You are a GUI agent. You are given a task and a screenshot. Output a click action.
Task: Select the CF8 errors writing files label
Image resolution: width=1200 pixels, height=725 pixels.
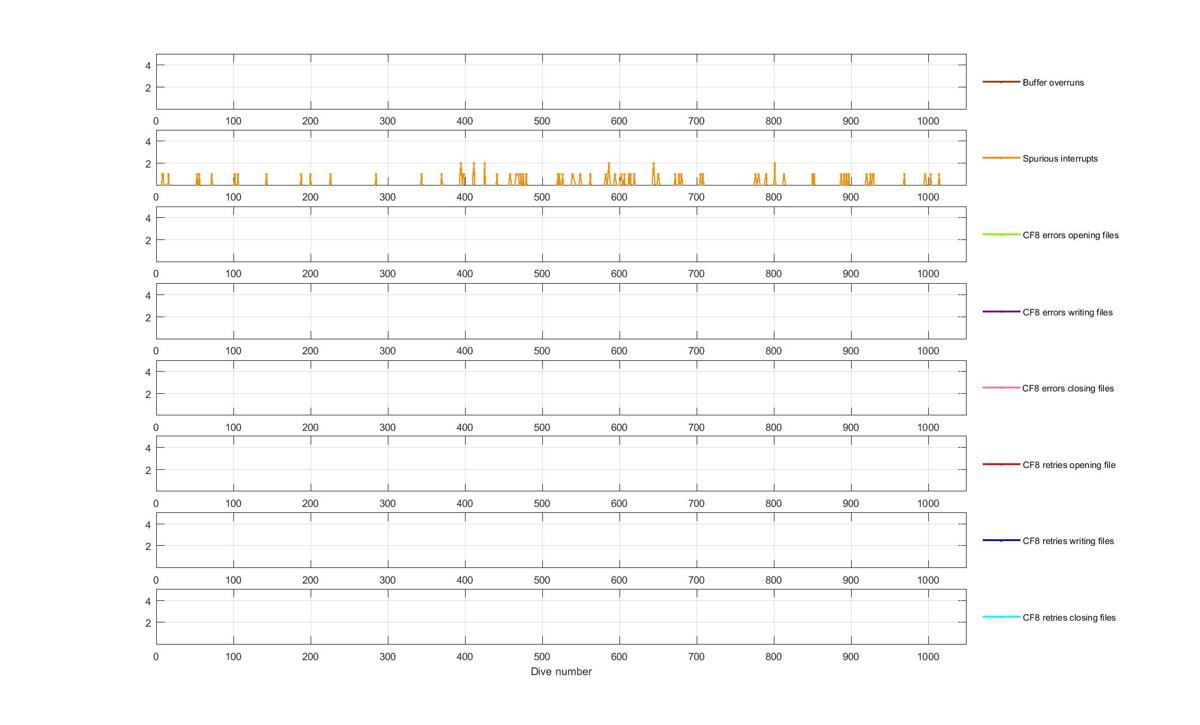point(1067,312)
